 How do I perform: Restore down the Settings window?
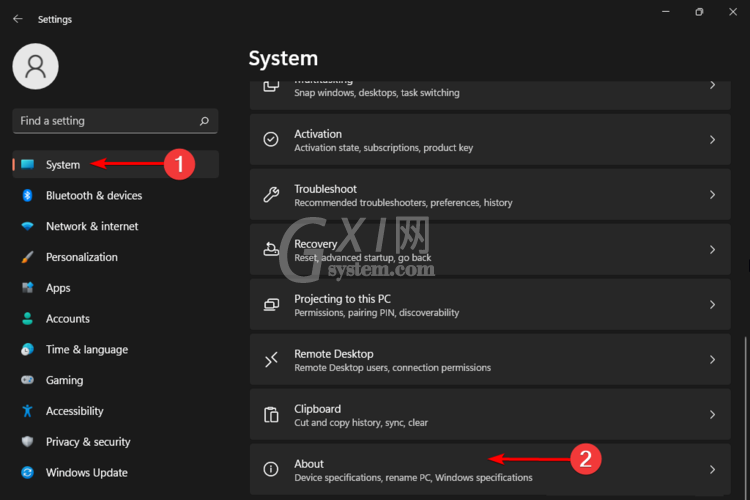point(699,11)
